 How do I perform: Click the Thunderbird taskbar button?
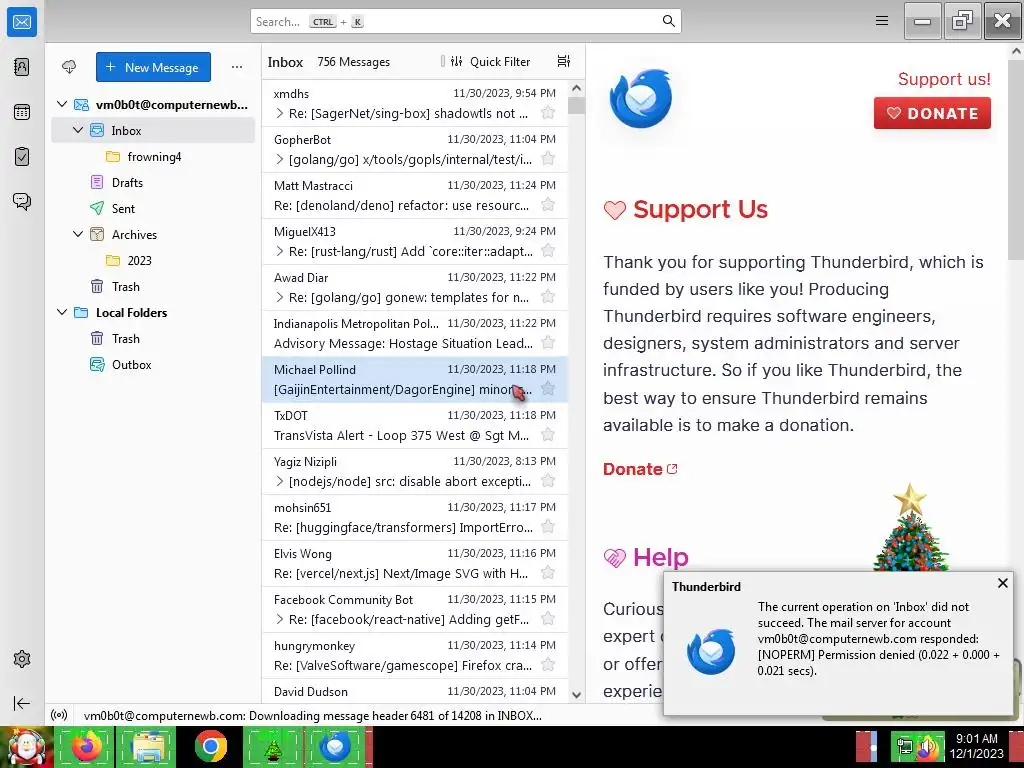tap(336, 746)
